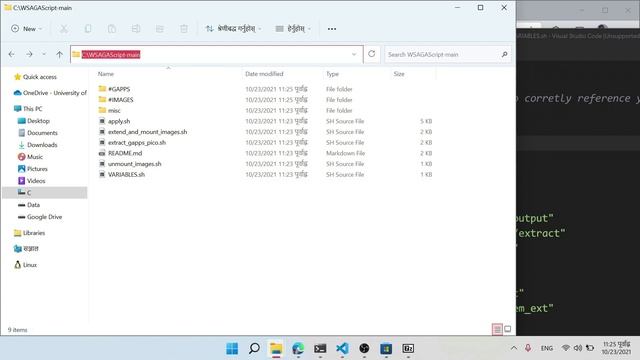Open Visual Studio Code from taskbar
Screen dimensions: 640x360
coord(342,349)
